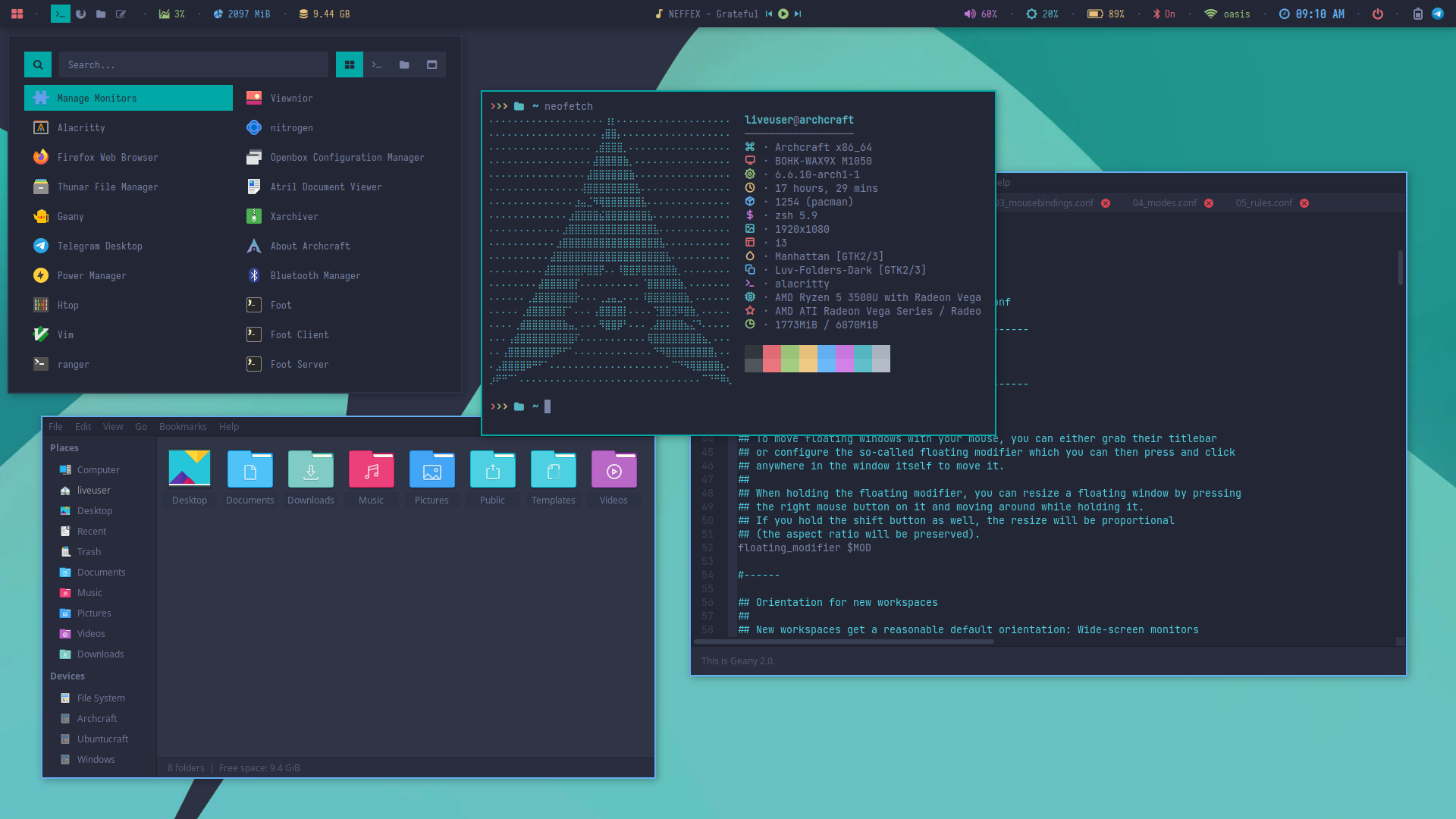Click the launcher Search input field
The width and height of the screenshot is (1456, 819).
193,64
